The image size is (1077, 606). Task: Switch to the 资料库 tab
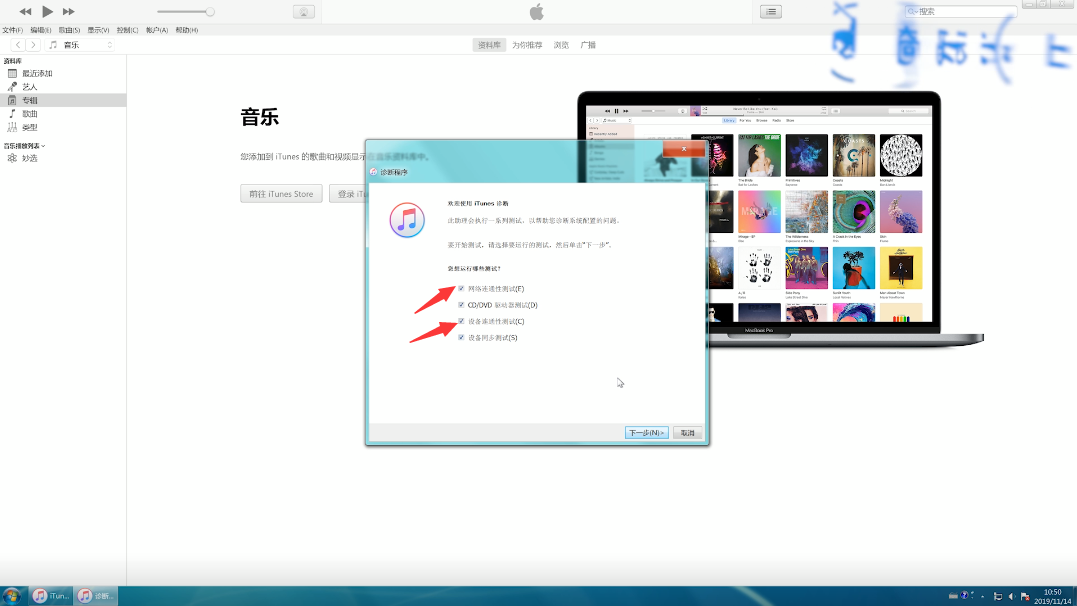(x=489, y=45)
